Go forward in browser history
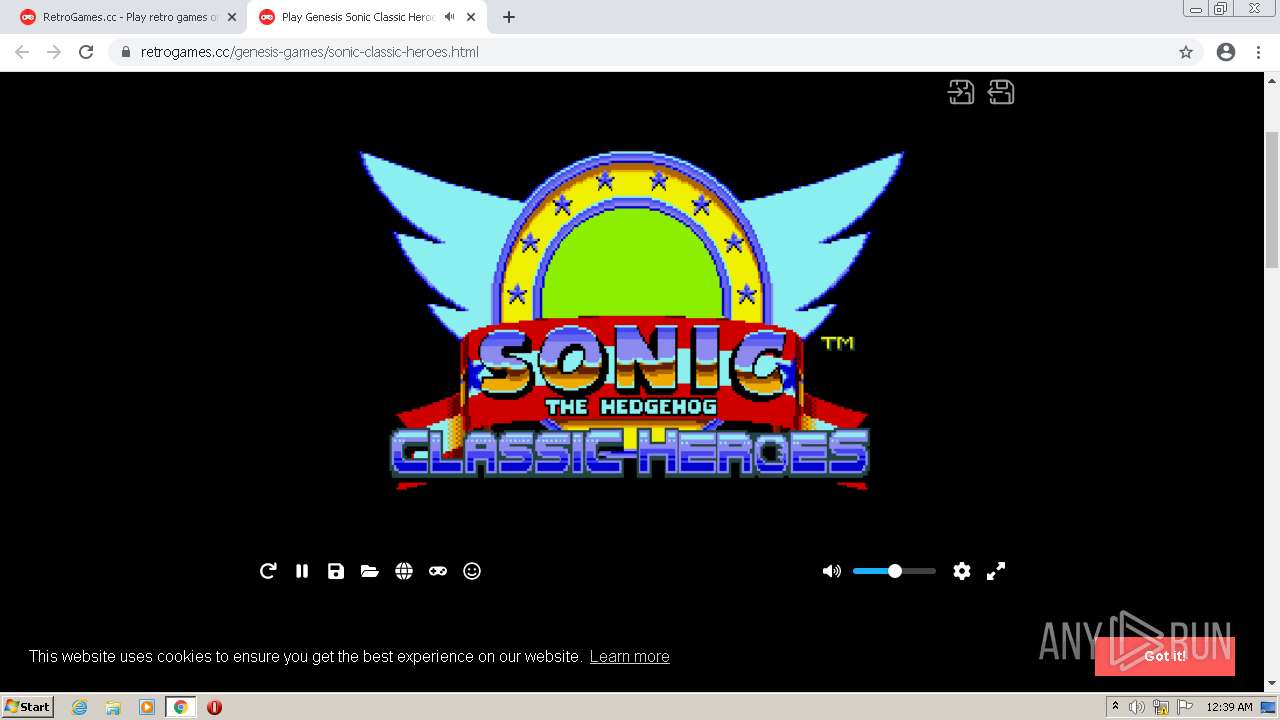 54,52
